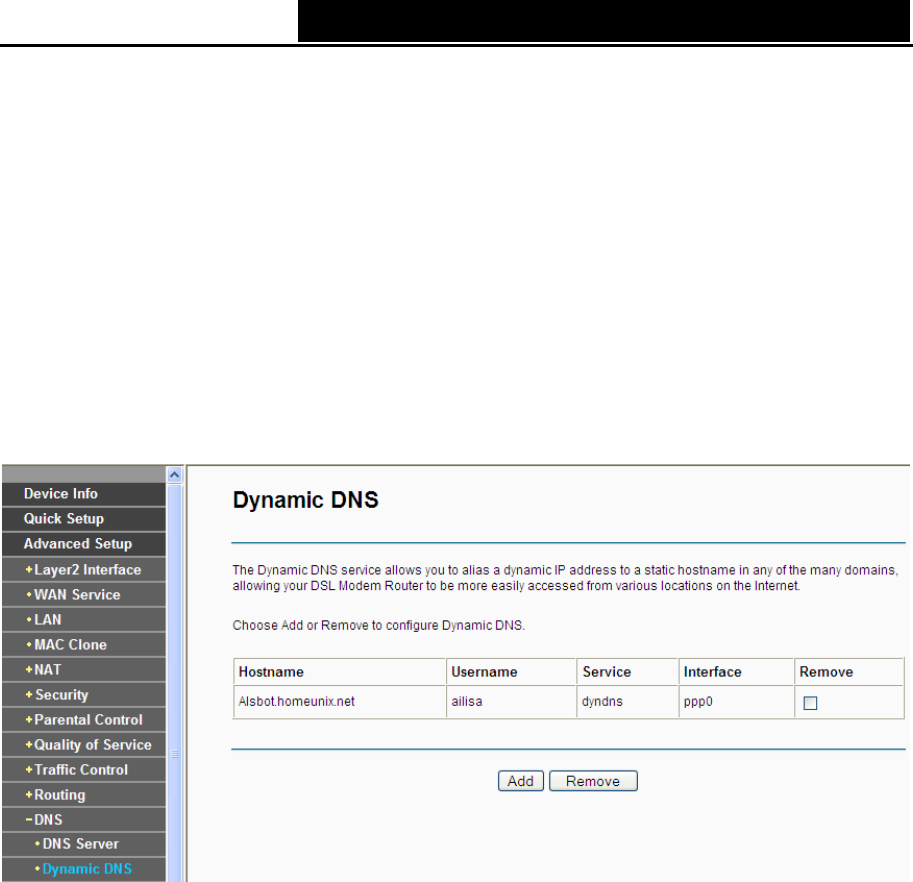Open the MAC Clone page
The image size is (913, 882).
(x=84, y=644)
